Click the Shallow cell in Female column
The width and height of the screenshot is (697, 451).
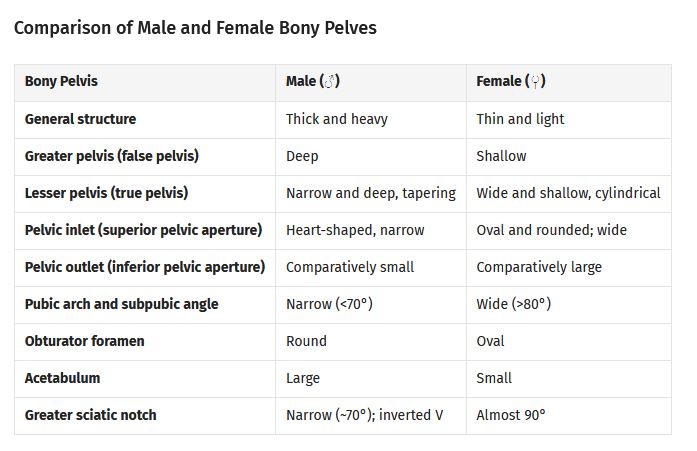(x=501, y=156)
